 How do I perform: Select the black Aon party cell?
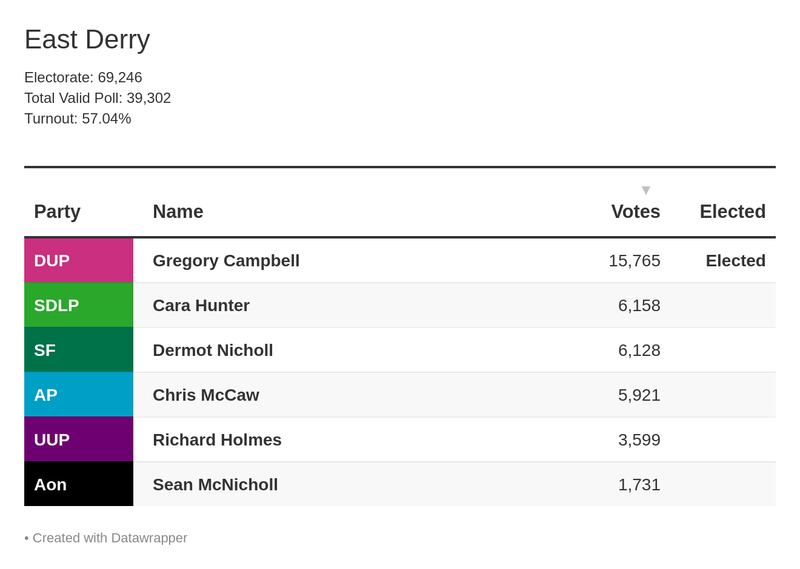(79, 485)
